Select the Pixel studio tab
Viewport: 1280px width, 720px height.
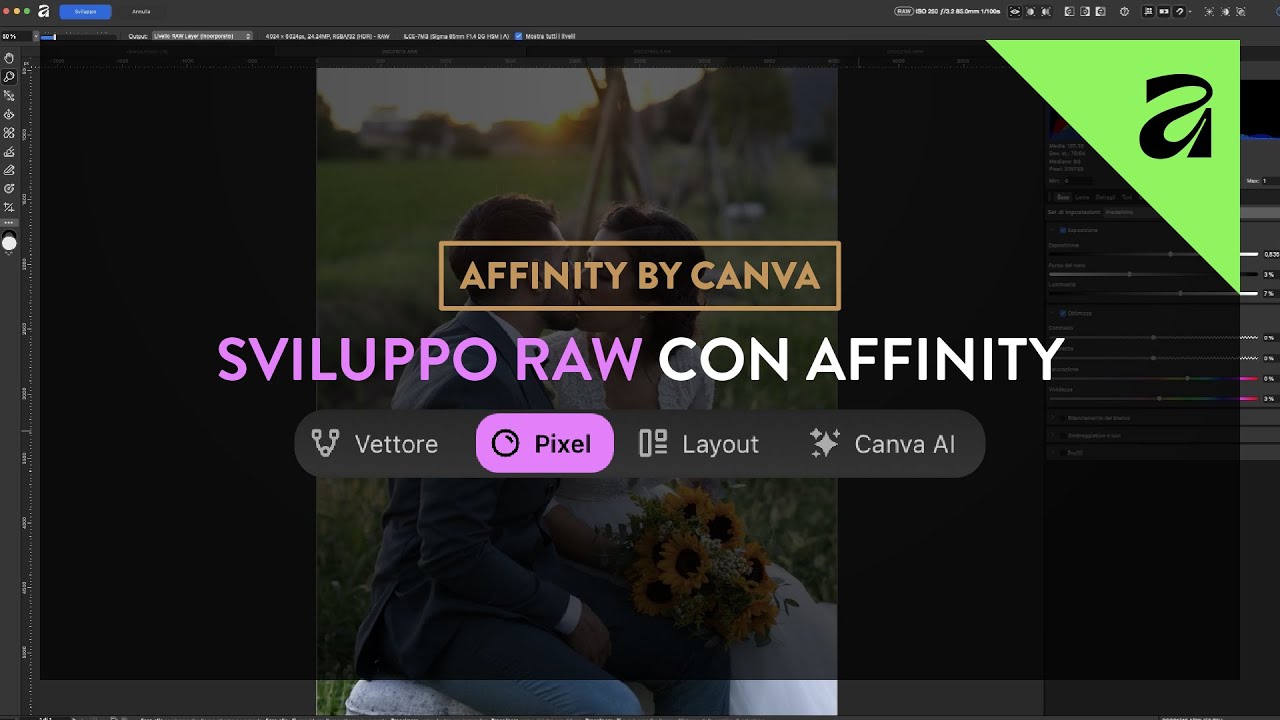click(x=545, y=443)
